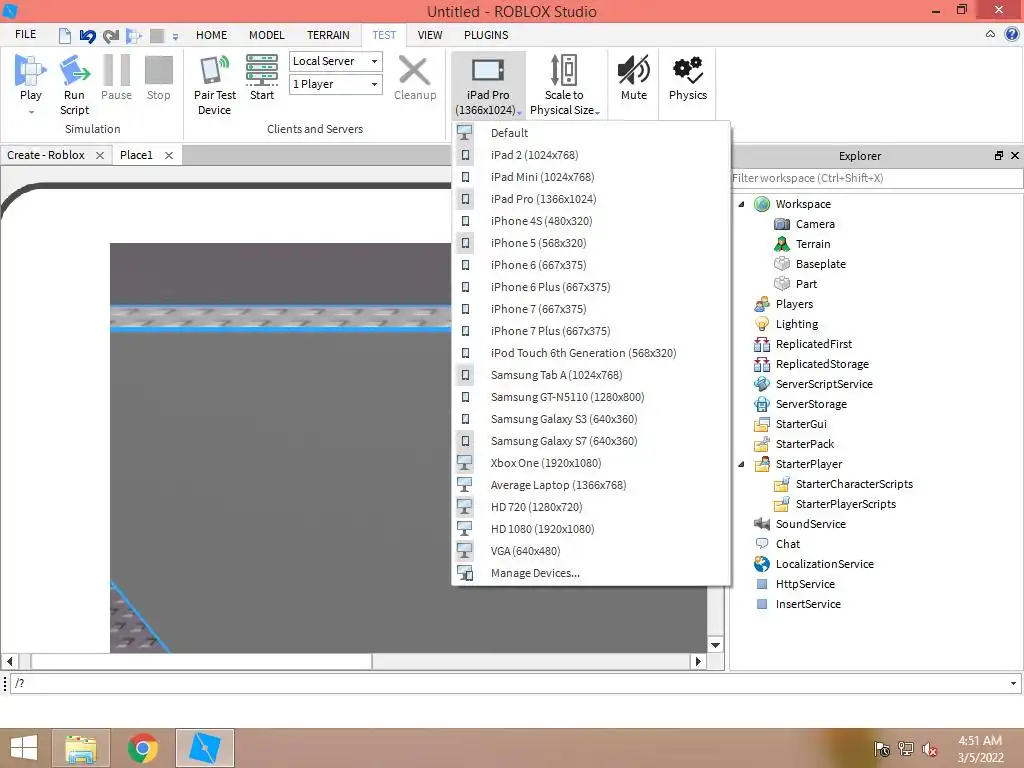
Task: Open Scale to Physical Size dropdown
Action: click(x=564, y=85)
